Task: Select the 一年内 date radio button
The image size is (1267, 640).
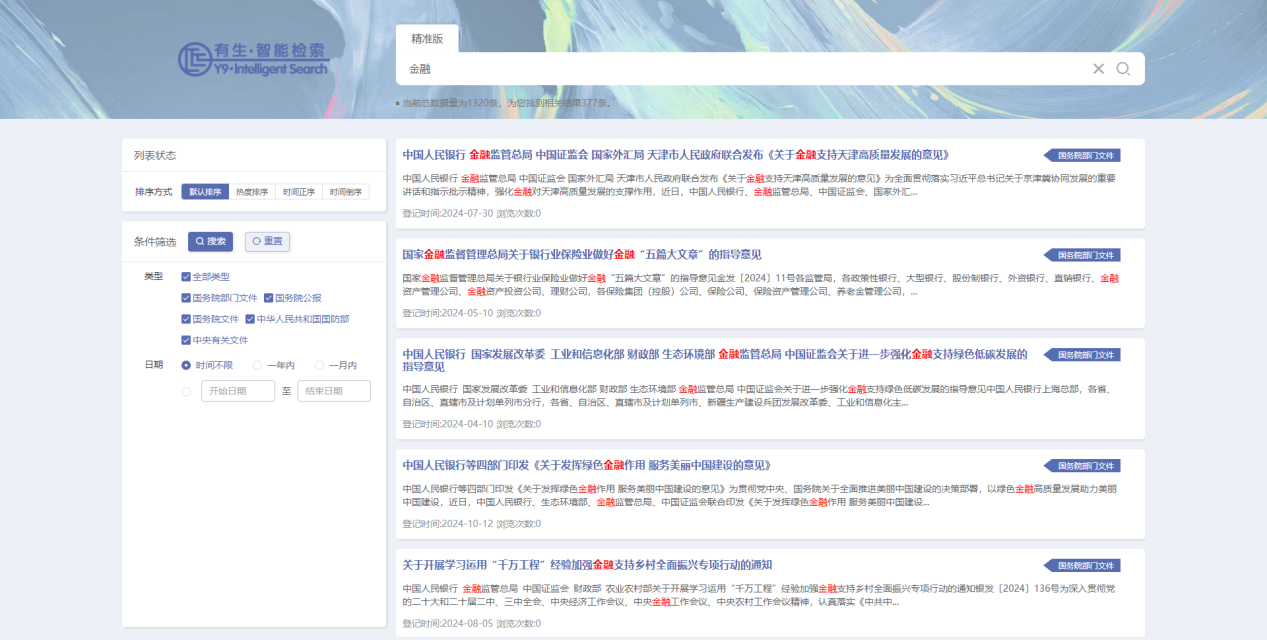Action: (x=258, y=365)
